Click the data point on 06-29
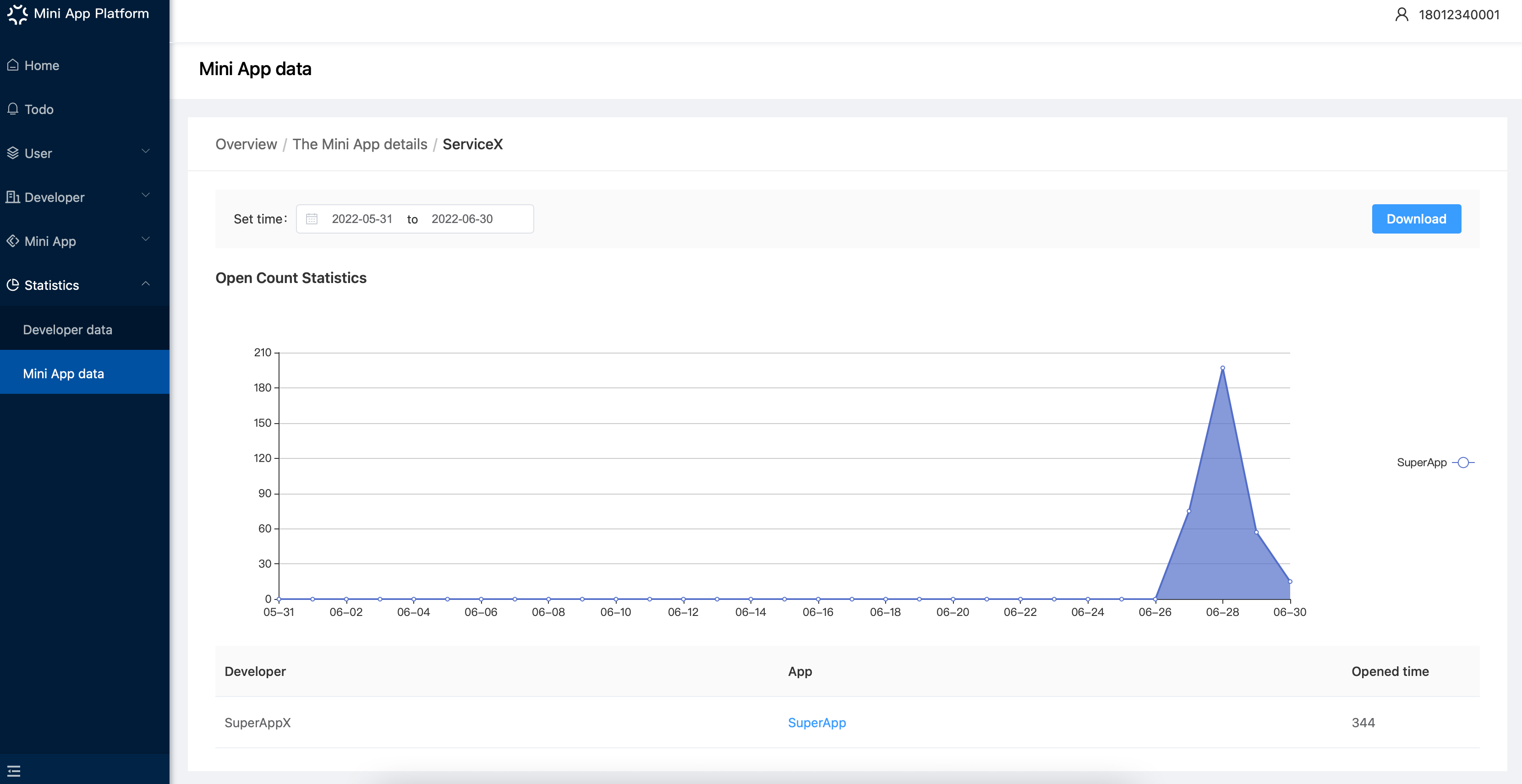1522x784 pixels. click(1256, 533)
